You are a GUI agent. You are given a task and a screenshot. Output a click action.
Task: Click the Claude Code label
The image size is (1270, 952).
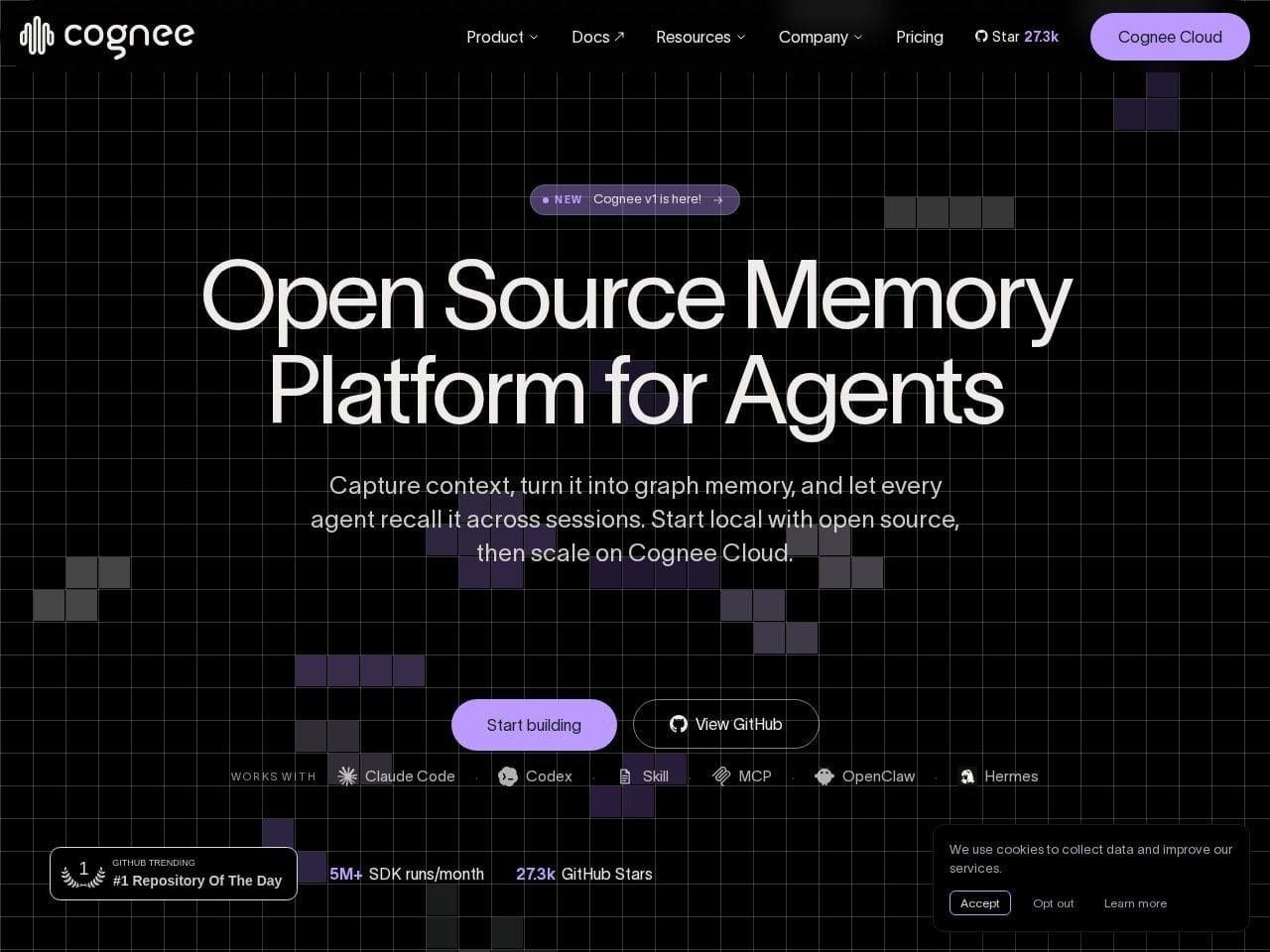(410, 776)
